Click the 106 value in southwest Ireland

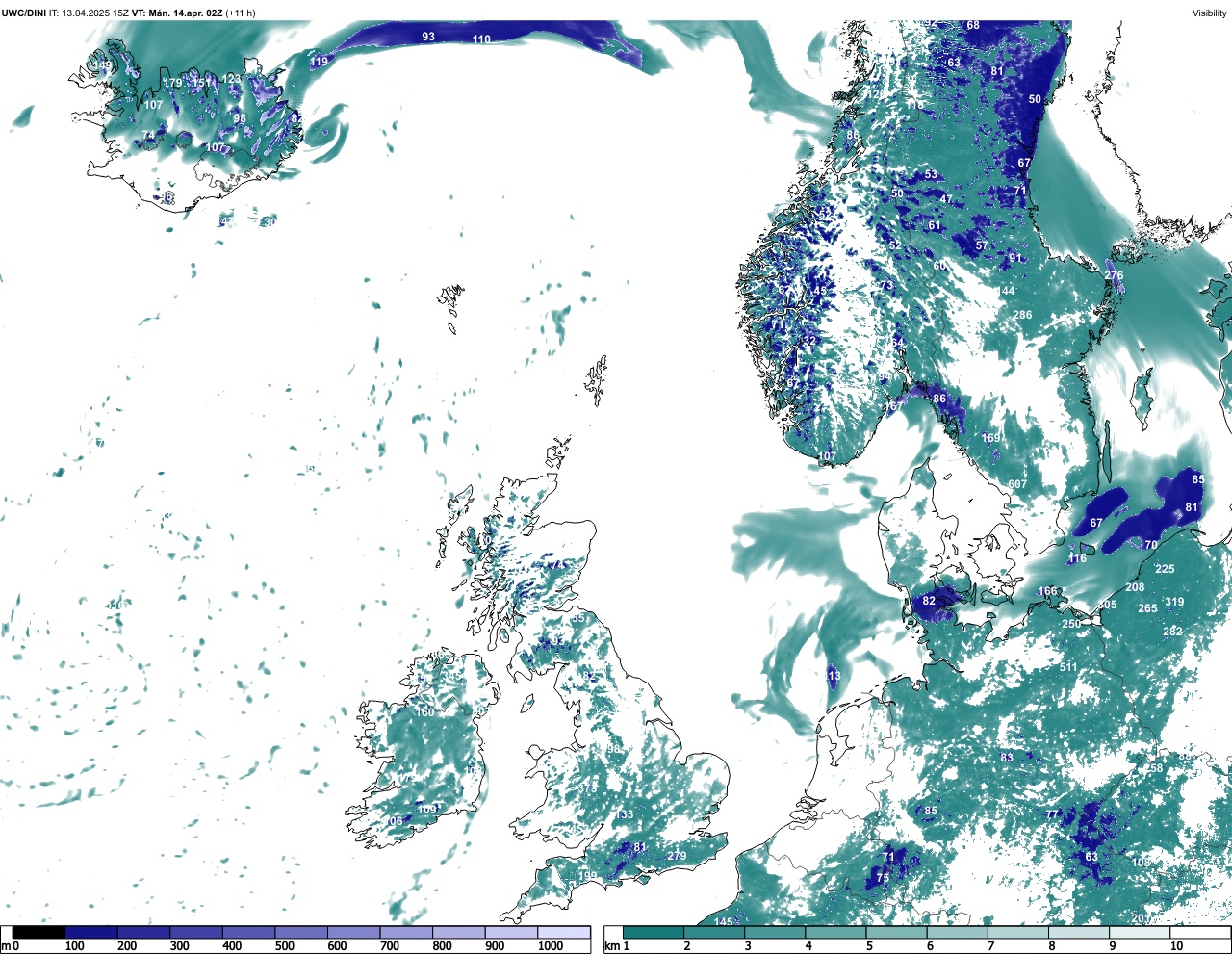(x=395, y=821)
